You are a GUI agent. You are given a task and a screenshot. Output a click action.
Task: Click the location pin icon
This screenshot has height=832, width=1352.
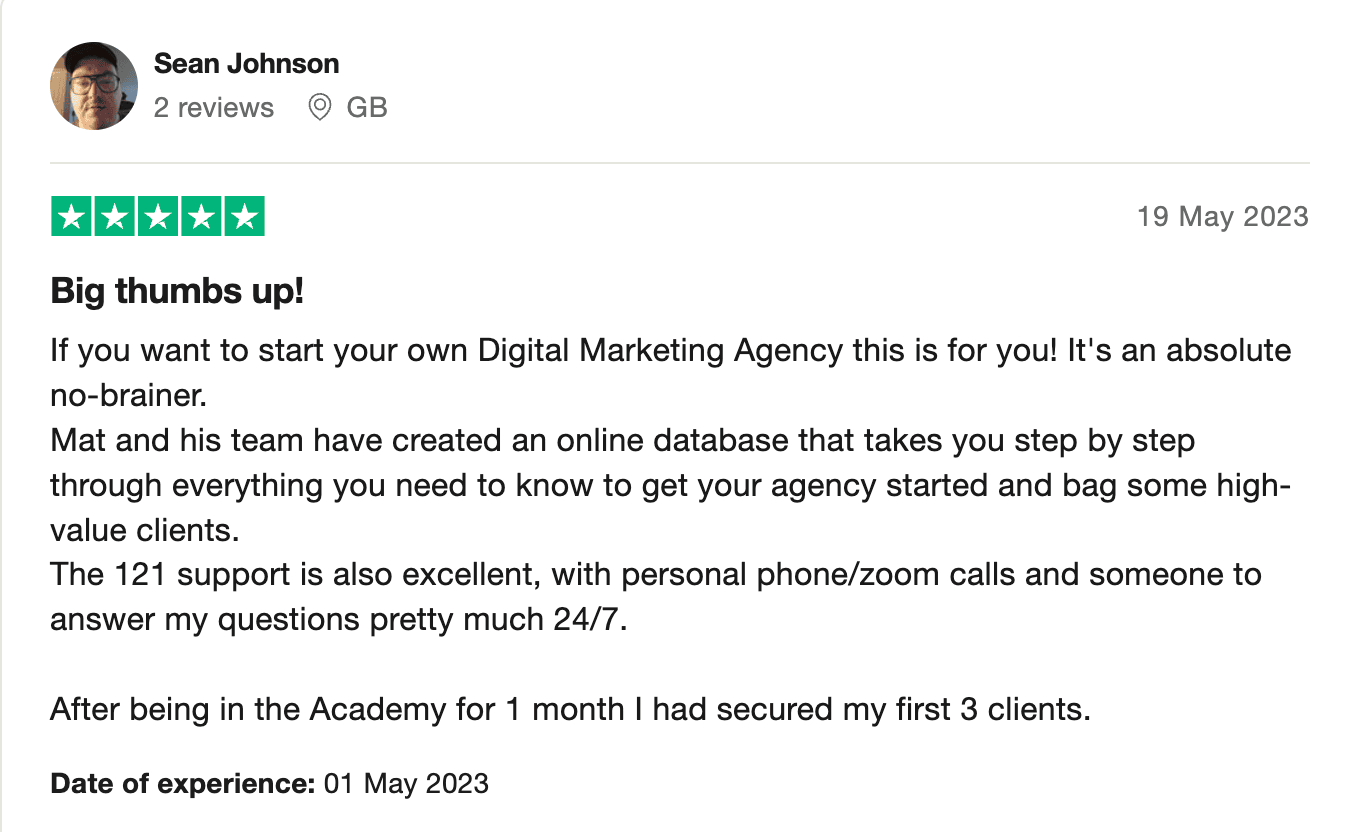(x=320, y=107)
